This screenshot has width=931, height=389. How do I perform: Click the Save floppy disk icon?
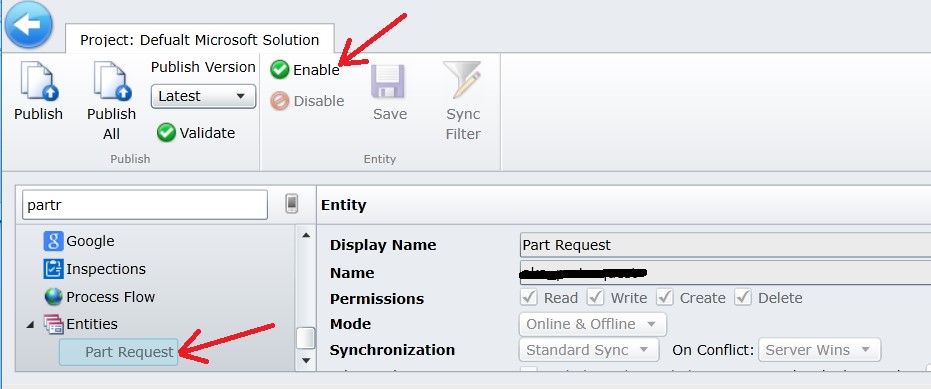(388, 81)
